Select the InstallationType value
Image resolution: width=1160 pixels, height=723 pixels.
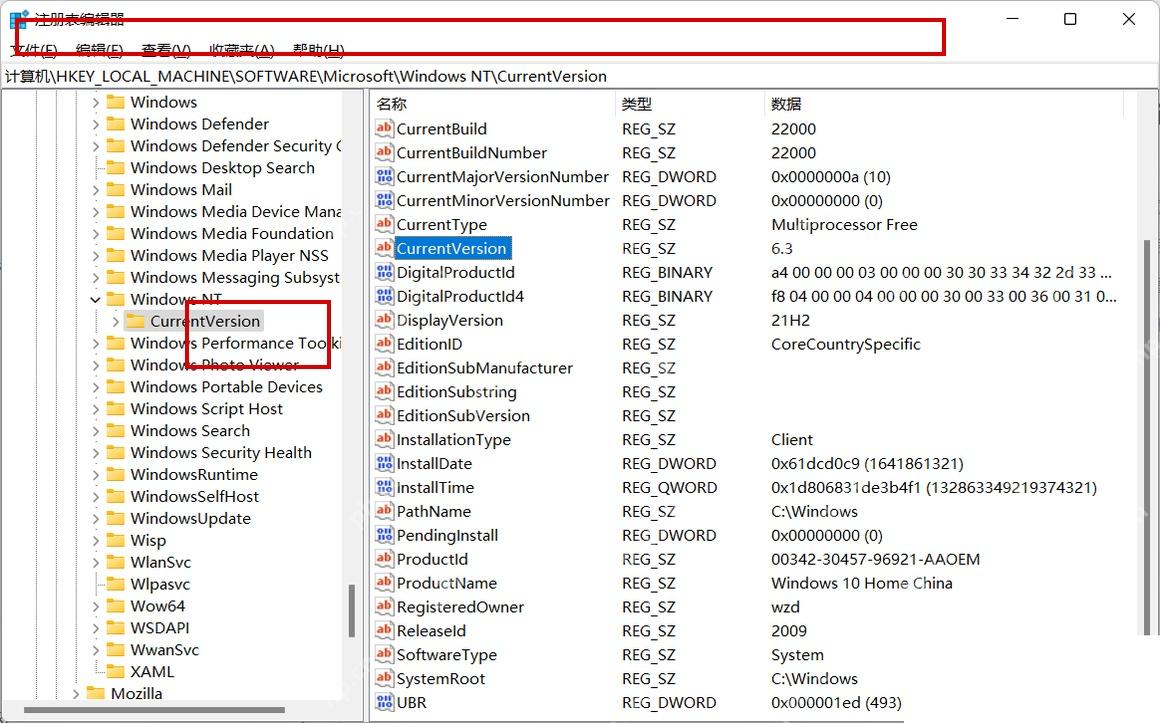click(453, 440)
